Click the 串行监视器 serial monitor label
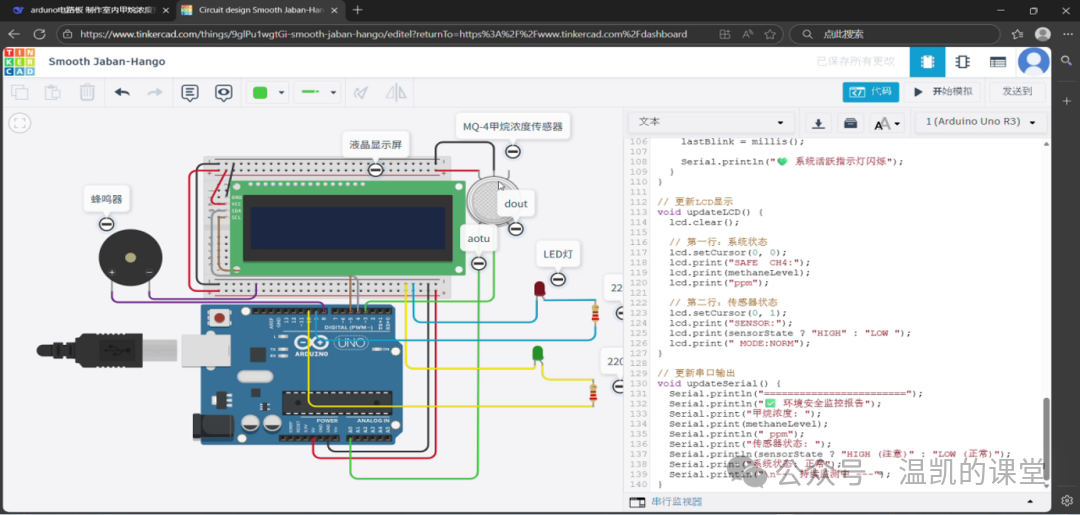The height and width of the screenshot is (515, 1080). tap(676, 502)
